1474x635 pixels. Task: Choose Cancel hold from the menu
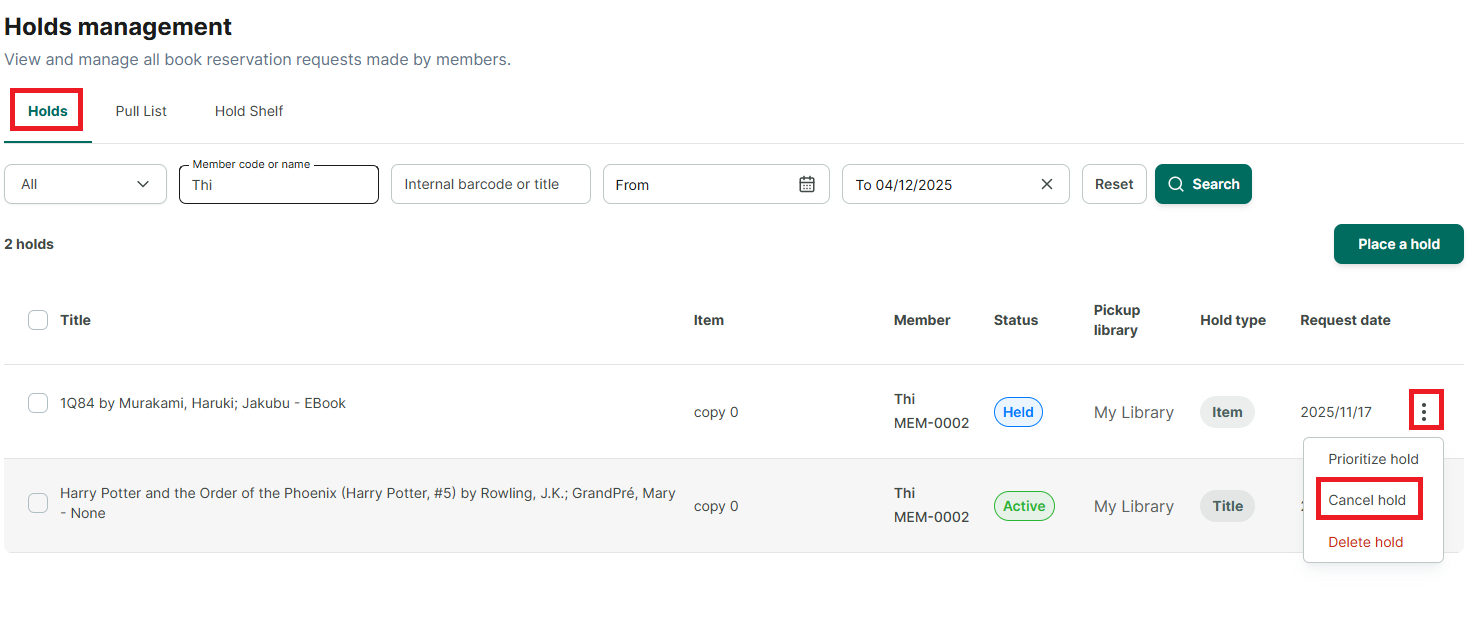click(1367, 500)
